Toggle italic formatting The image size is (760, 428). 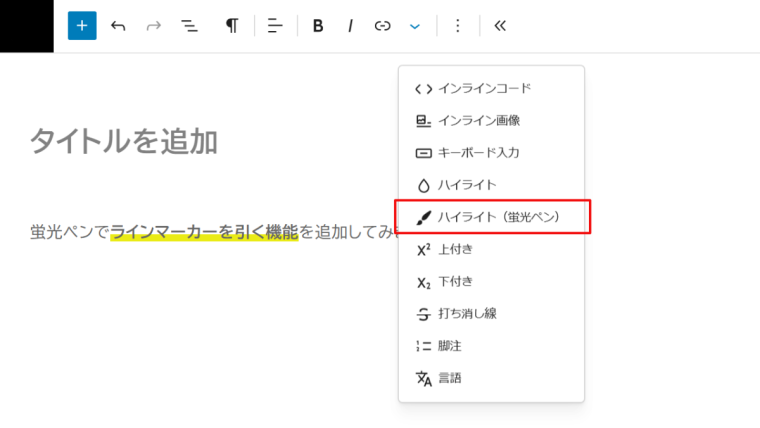(x=350, y=26)
